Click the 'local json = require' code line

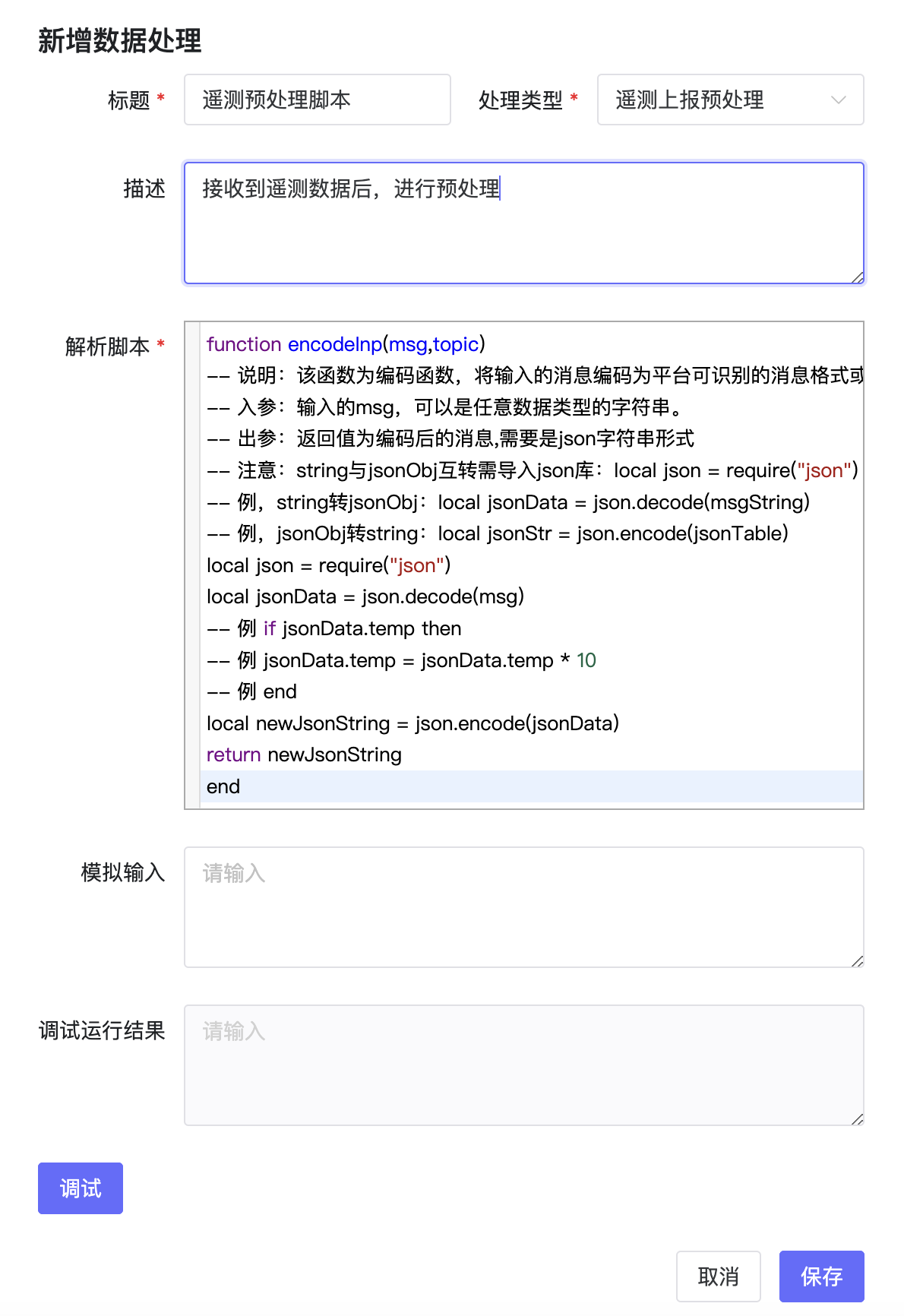(328, 565)
